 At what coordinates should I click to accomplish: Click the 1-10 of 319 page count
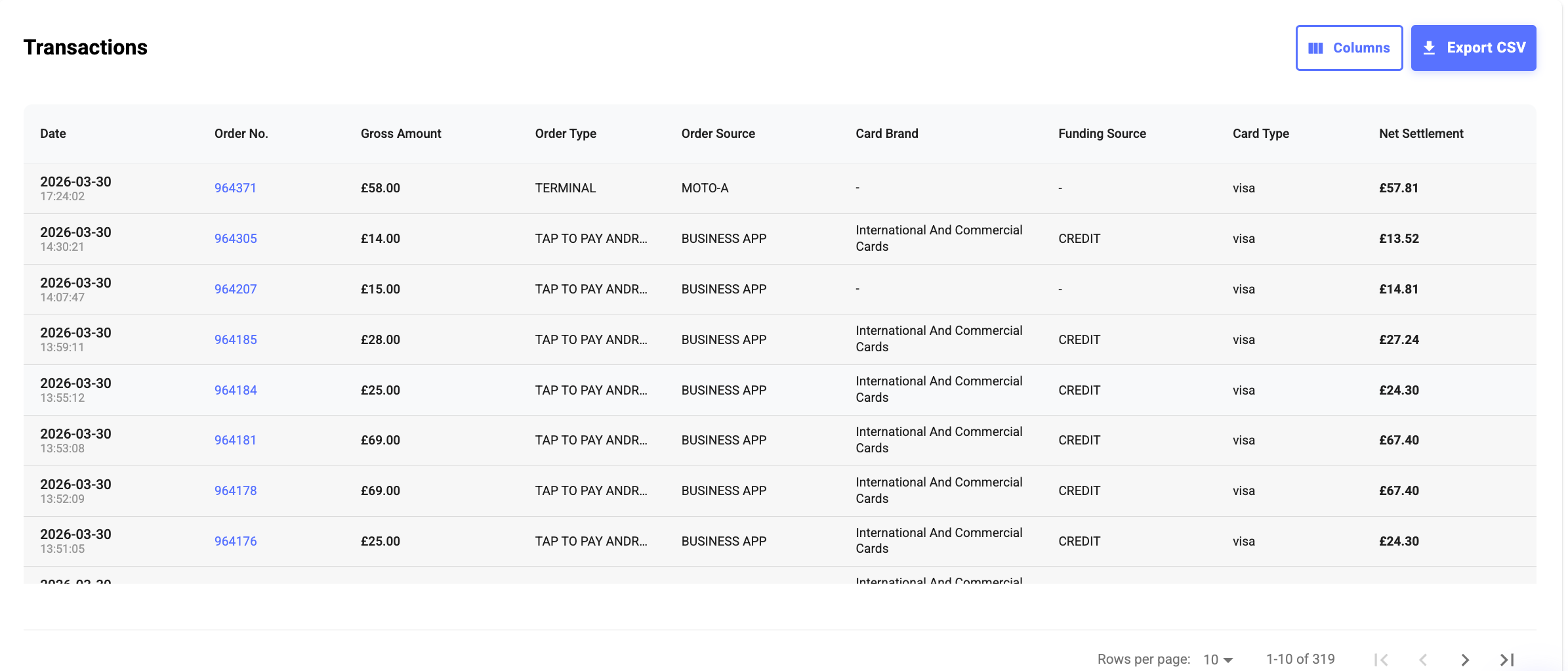click(1300, 659)
